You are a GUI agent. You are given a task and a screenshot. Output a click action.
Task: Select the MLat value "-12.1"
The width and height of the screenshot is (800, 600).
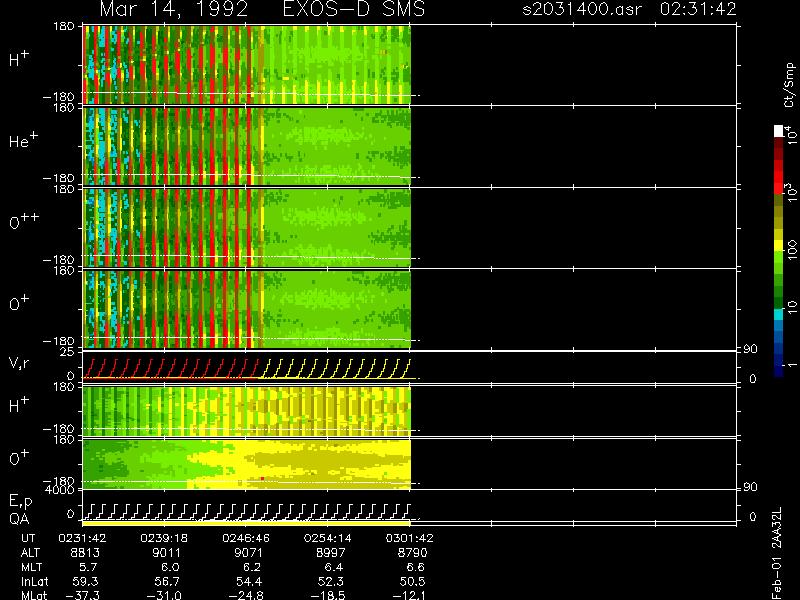[409, 595]
